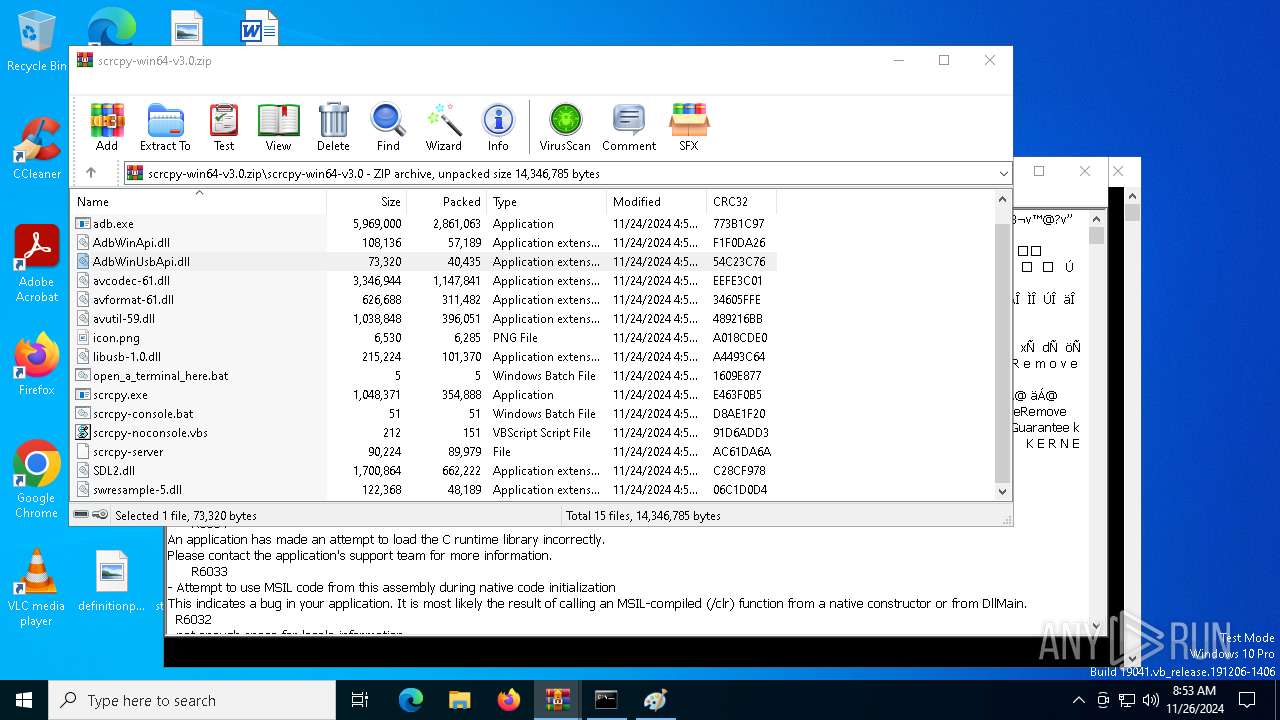Launch the Wizard tool
This screenshot has height=720, width=1280.
pyautogui.click(x=443, y=127)
